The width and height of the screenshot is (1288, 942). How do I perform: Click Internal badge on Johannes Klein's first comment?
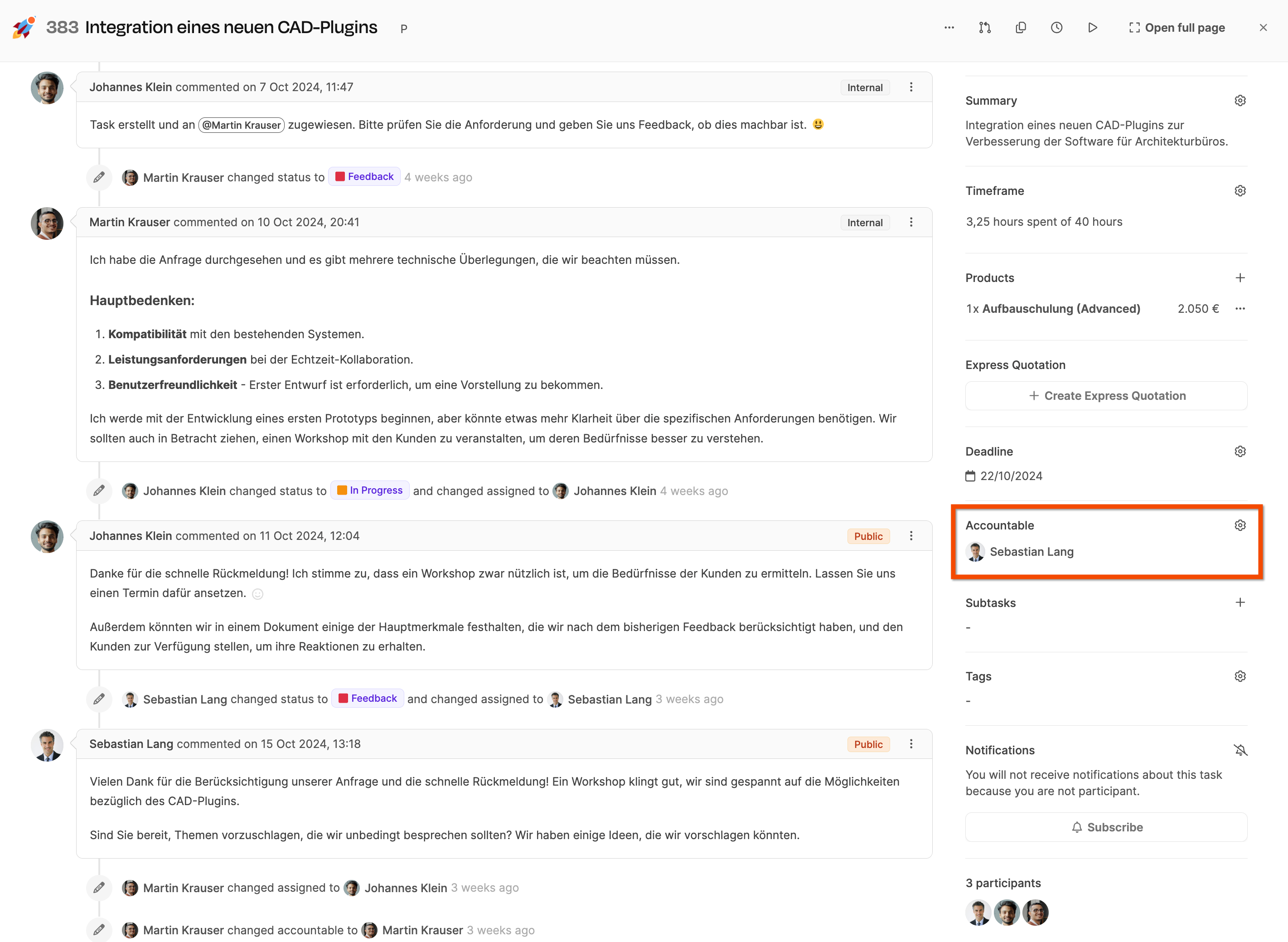tap(865, 87)
